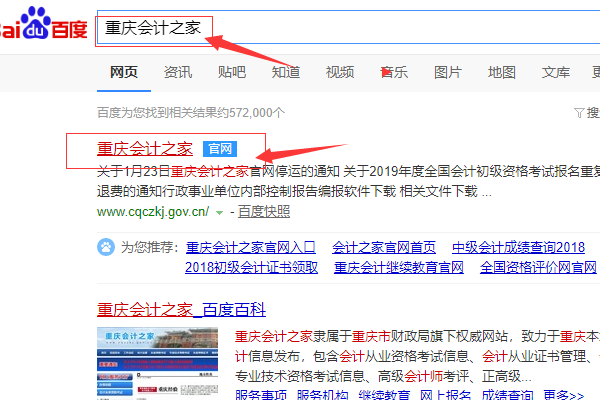The height and width of the screenshot is (400, 600).
Task: Switch to the 音乐 tab
Action: [394, 72]
